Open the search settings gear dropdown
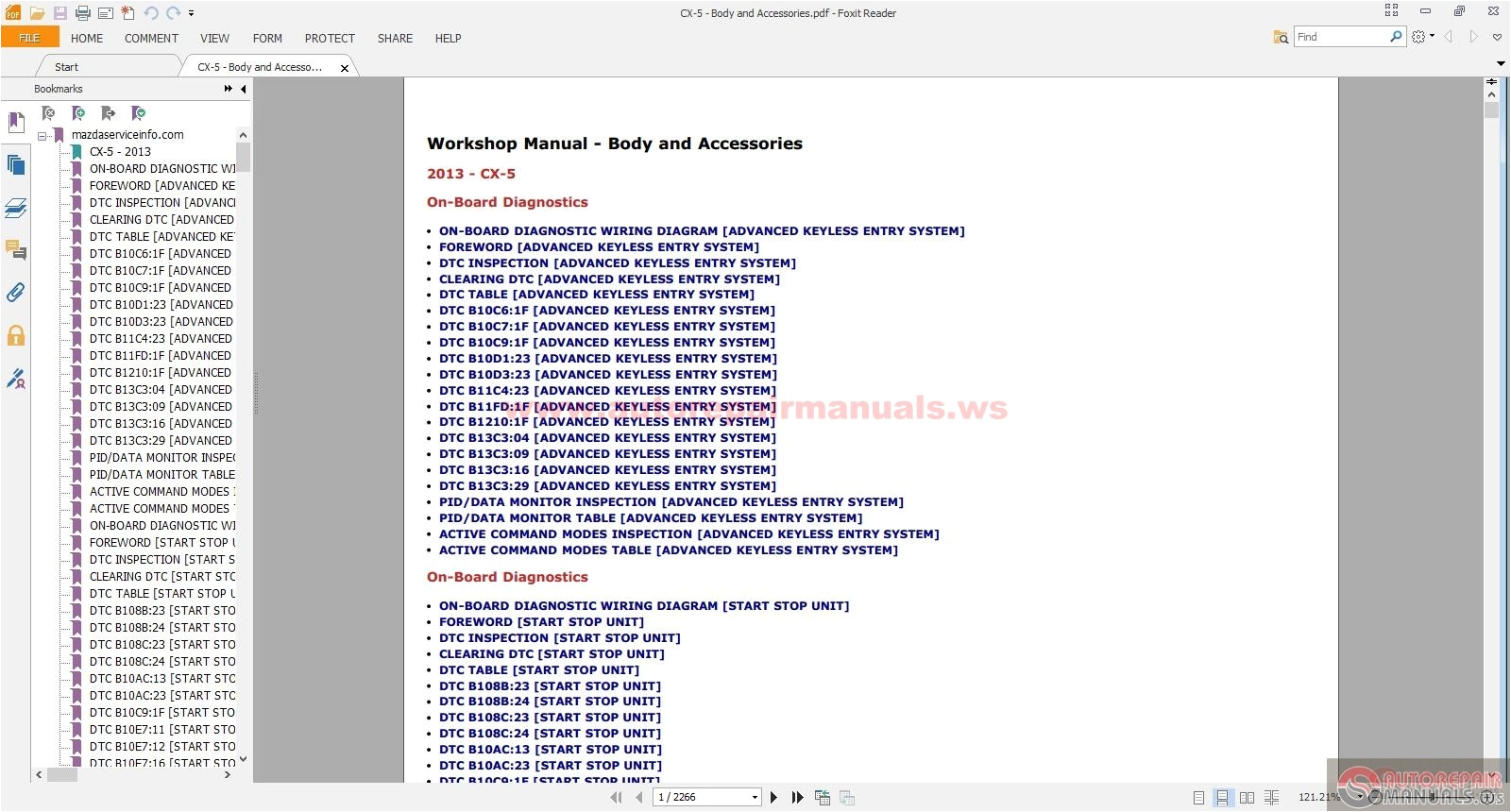Image resolution: width=1511 pixels, height=812 pixels. pos(1422,37)
